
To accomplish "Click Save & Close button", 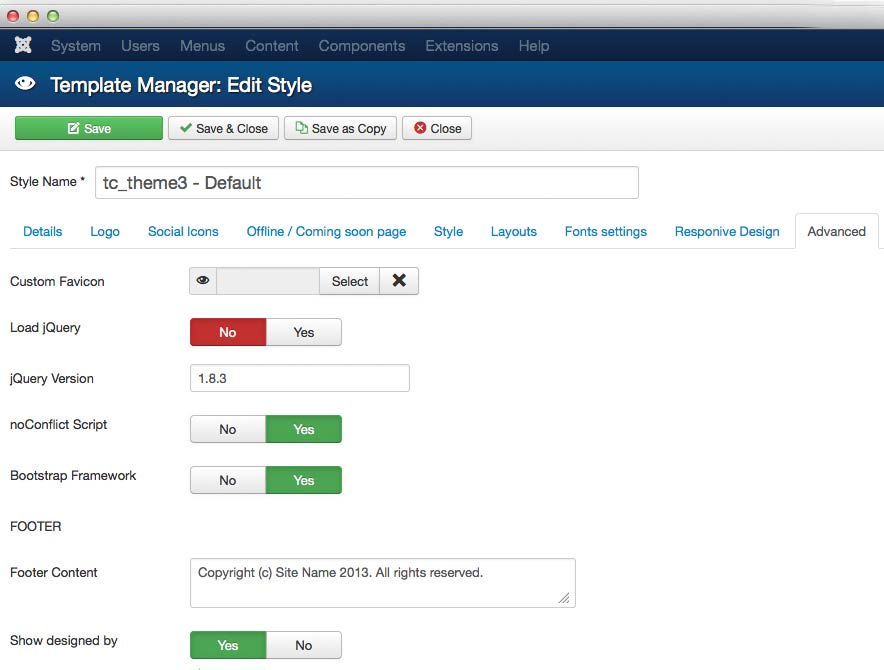I will click(223, 128).
